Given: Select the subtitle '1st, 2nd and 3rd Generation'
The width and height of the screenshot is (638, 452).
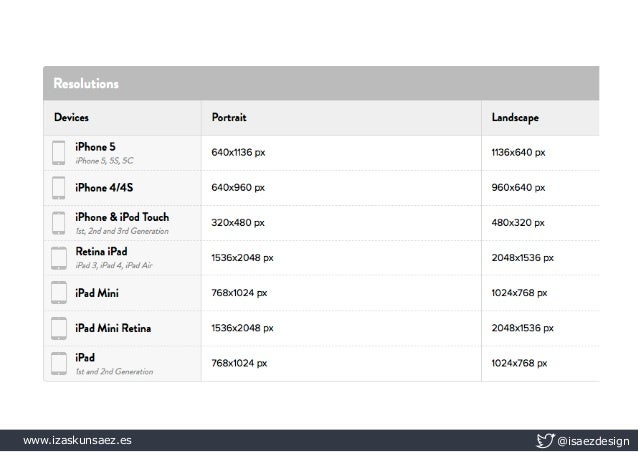Looking at the screenshot, I should coord(122,231).
